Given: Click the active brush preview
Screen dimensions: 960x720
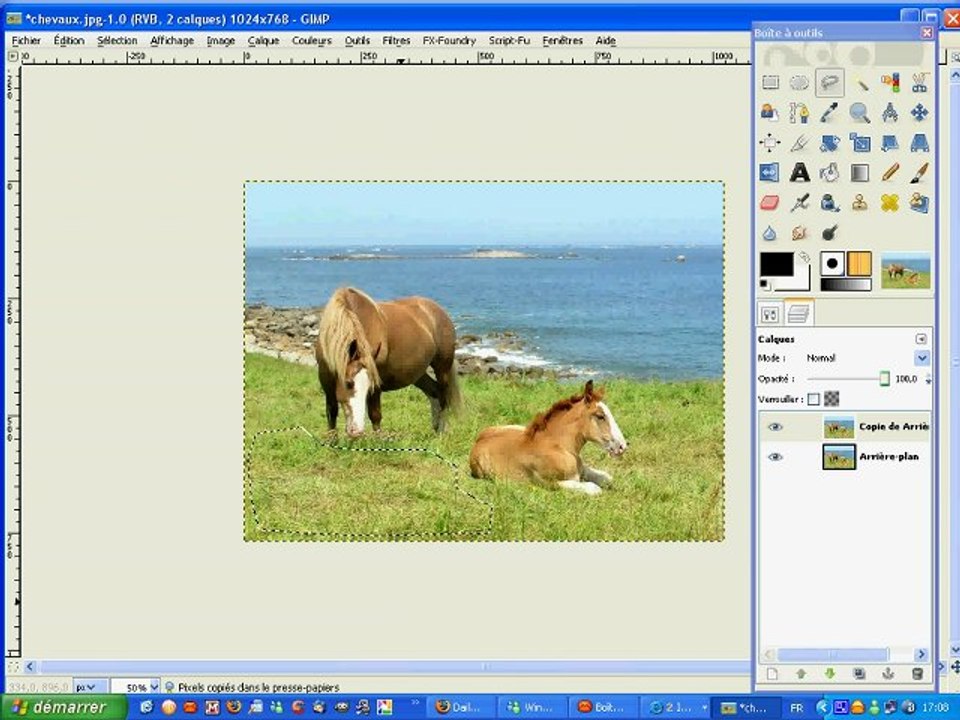Looking at the screenshot, I should (x=832, y=264).
